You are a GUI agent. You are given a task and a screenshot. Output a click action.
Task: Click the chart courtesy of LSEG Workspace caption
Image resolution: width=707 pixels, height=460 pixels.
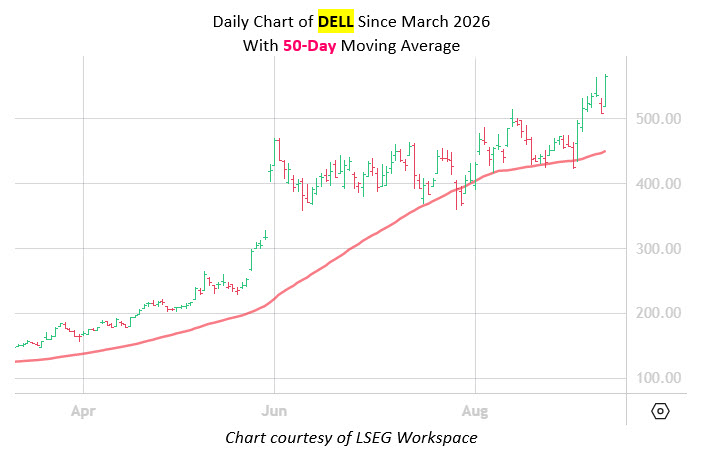coord(351,437)
